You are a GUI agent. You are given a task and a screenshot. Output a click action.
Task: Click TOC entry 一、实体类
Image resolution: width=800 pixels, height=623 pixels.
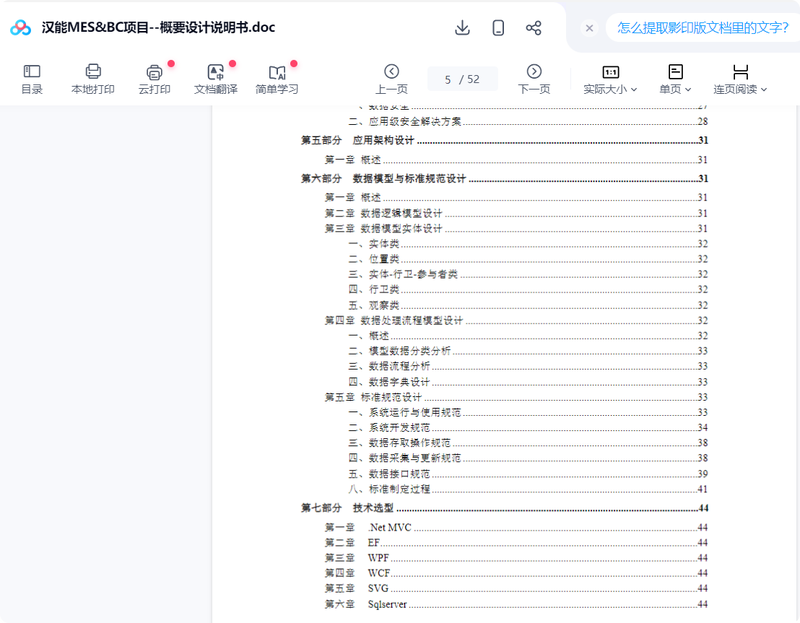pyautogui.click(x=528, y=244)
